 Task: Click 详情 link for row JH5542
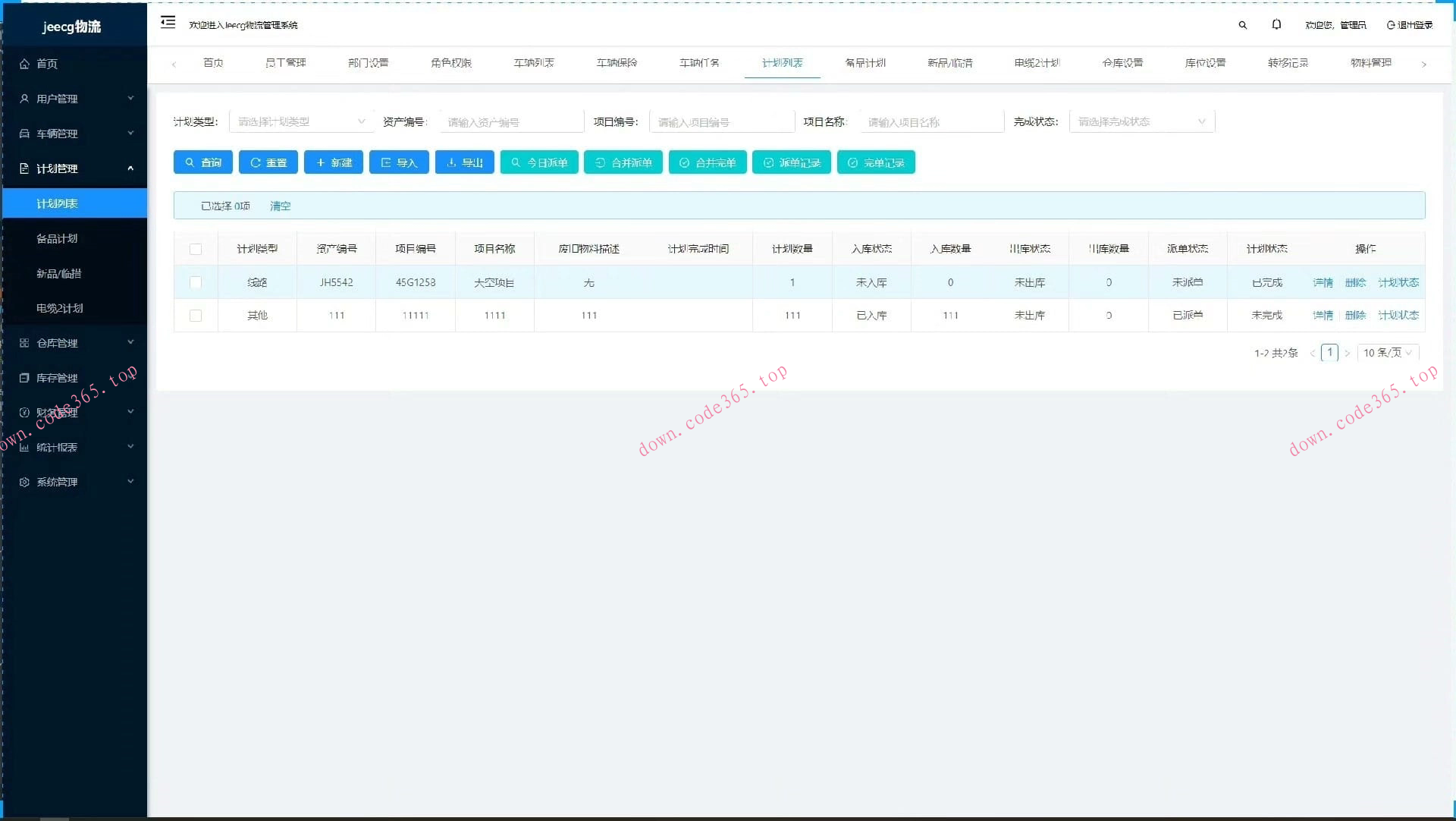pyautogui.click(x=1323, y=282)
